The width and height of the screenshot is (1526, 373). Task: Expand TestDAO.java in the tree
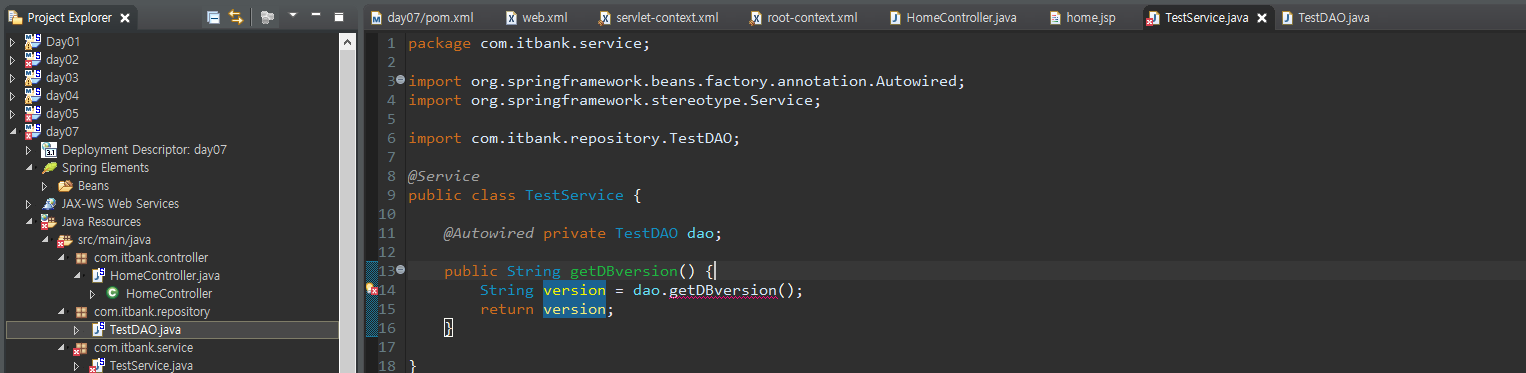77,330
